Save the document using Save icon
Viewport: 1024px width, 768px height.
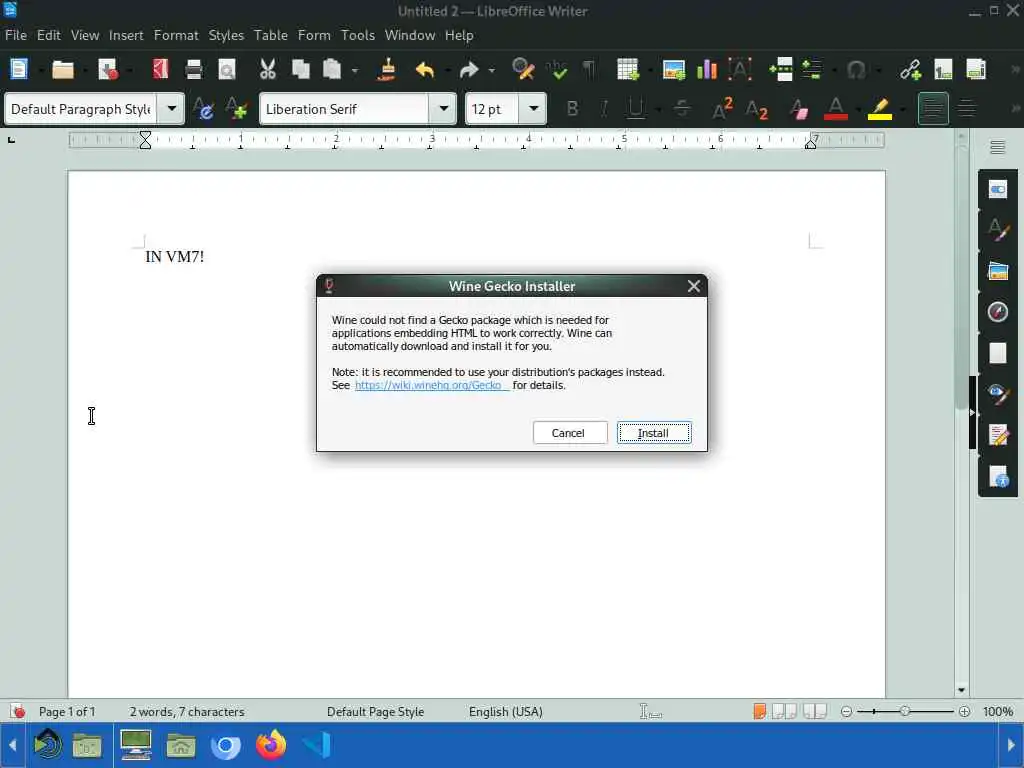[108, 69]
